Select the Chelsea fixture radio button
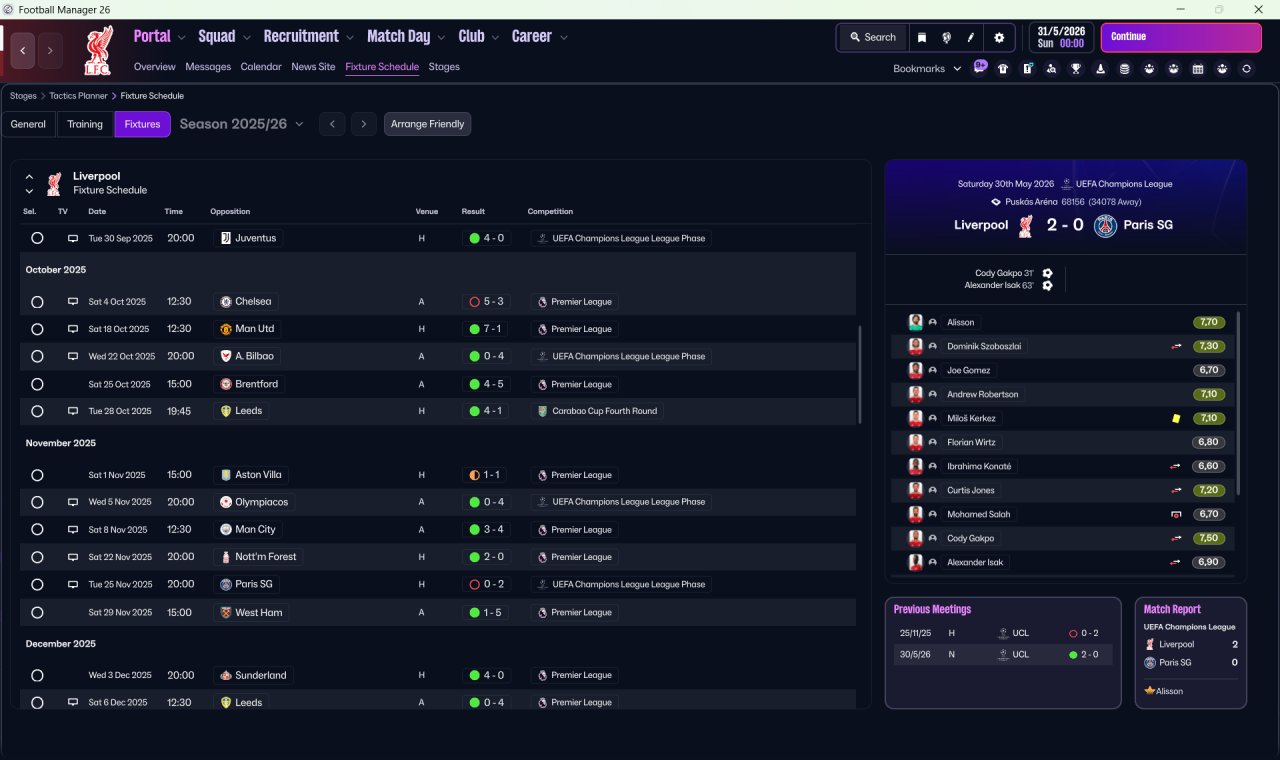The image size is (1280, 760). tap(37, 302)
